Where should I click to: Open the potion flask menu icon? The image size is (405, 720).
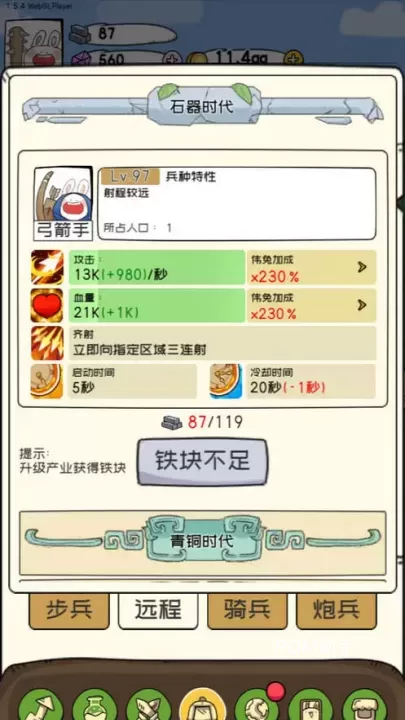tap(94, 705)
